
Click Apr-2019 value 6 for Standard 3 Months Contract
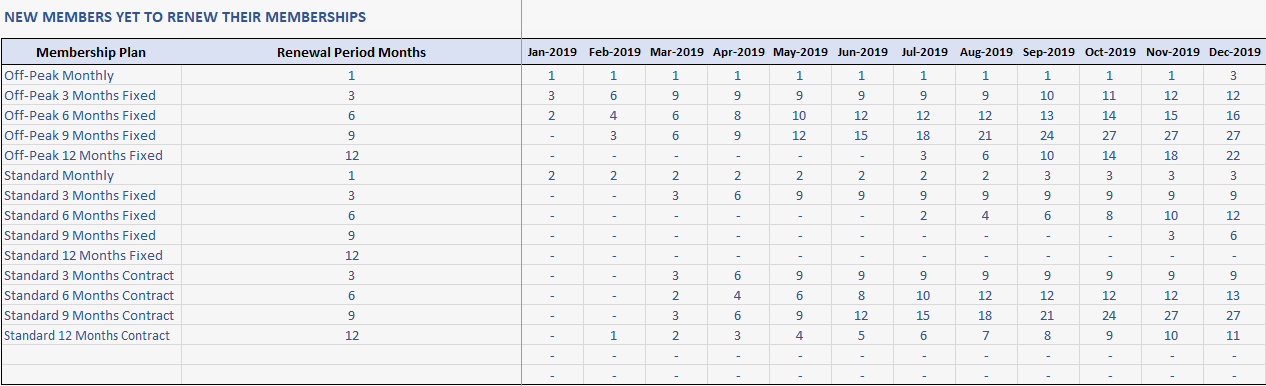tap(737, 275)
